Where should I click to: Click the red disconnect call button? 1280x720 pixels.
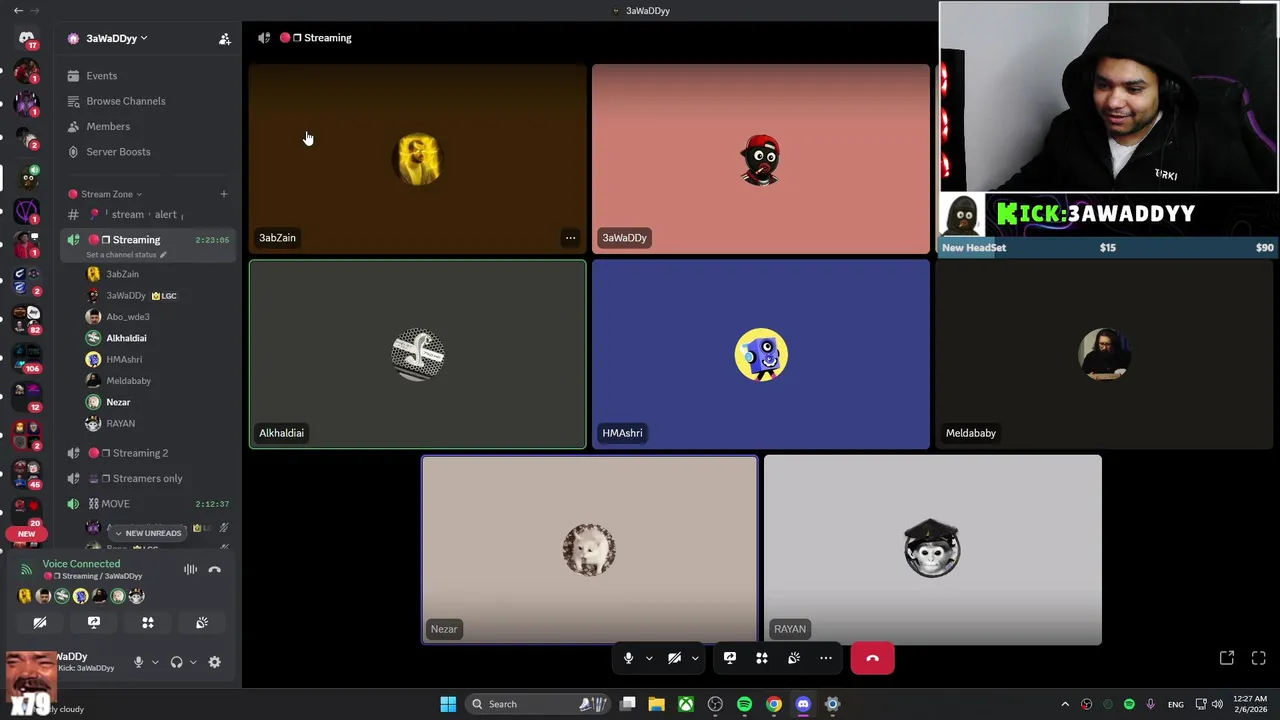coord(872,658)
